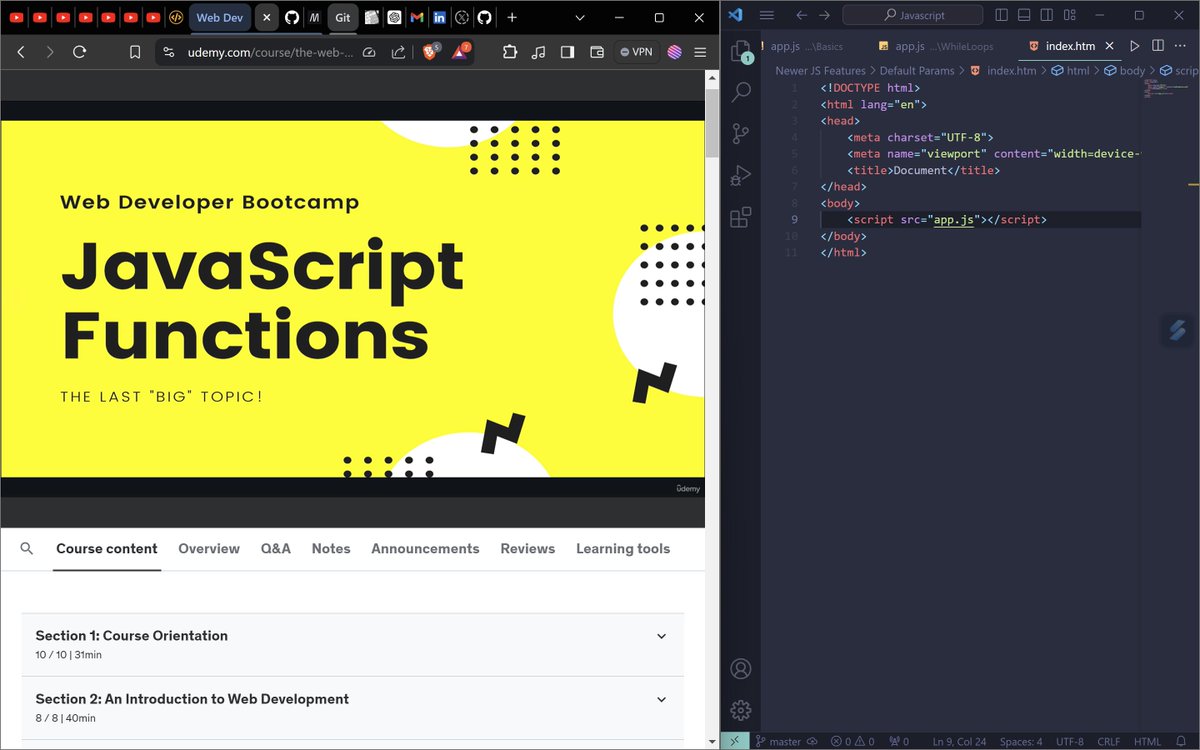Open remote window indicator in status bar
The height and width of the screenshot is (750, 1200).
click(x=733, y=741)
